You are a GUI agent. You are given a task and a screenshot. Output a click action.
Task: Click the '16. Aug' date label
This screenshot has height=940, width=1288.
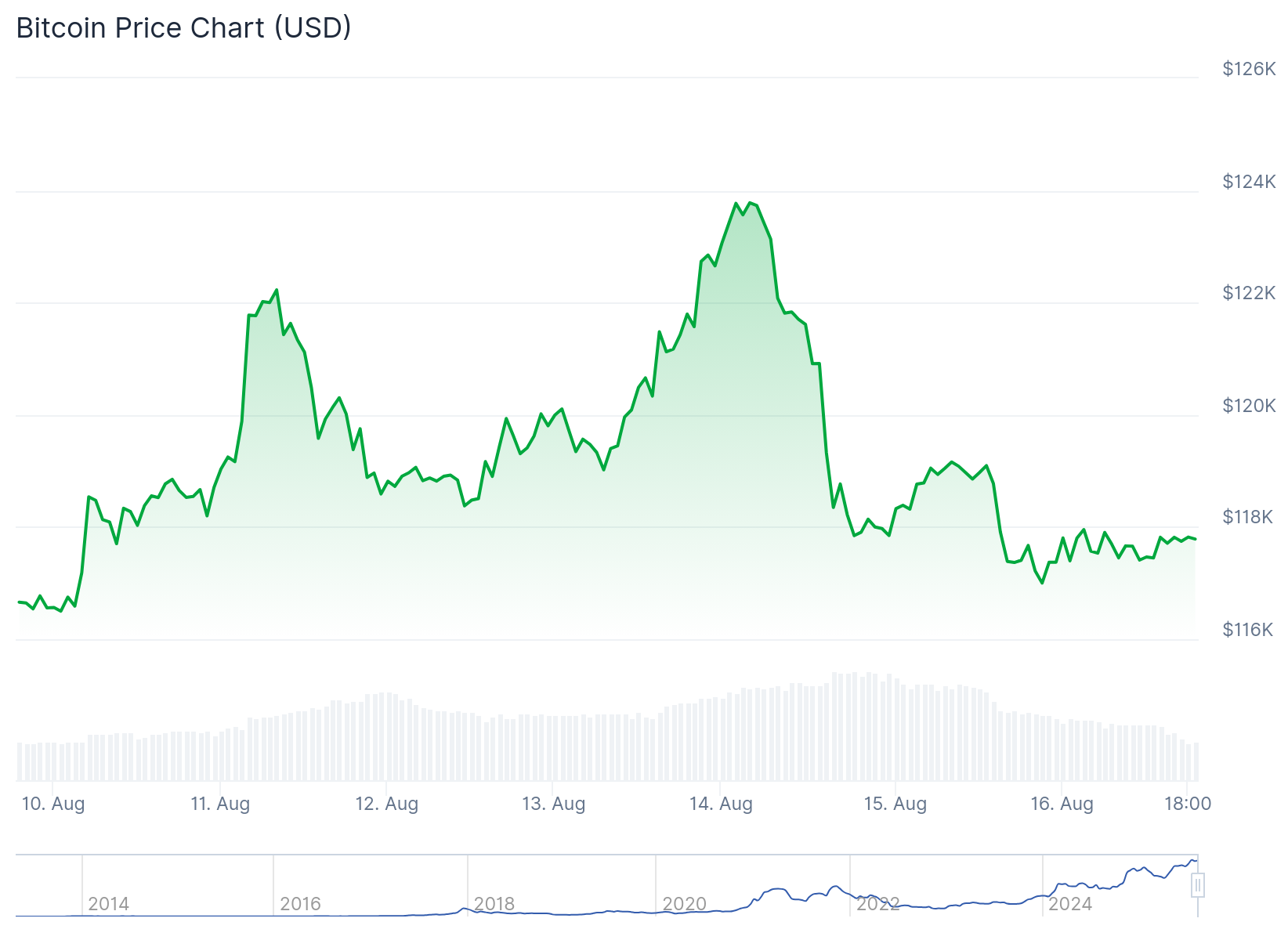tap(1062, 804)
